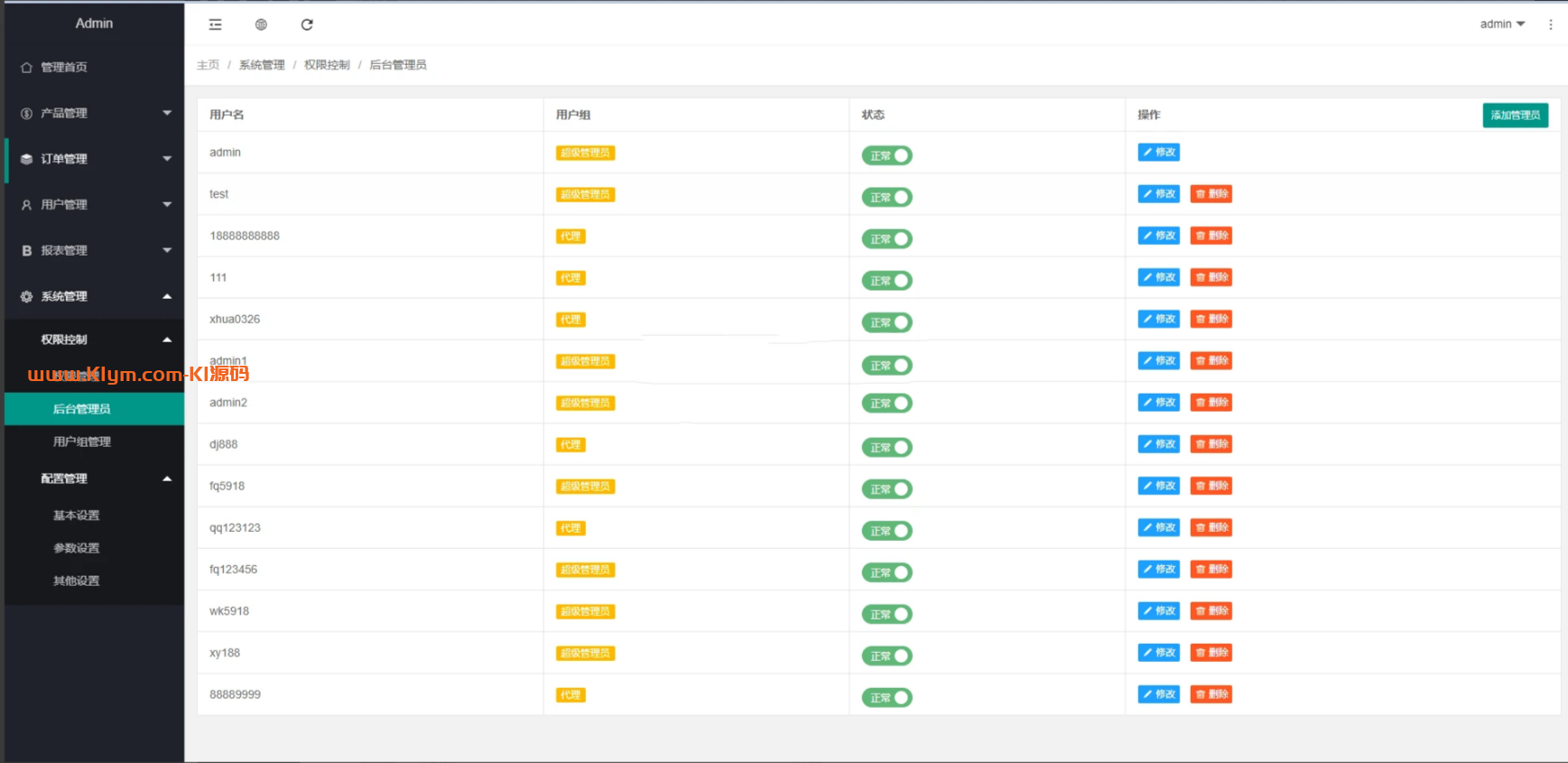
Task: Expand the 产品管理 sidebar menu
Action: [x=94, y=113]
